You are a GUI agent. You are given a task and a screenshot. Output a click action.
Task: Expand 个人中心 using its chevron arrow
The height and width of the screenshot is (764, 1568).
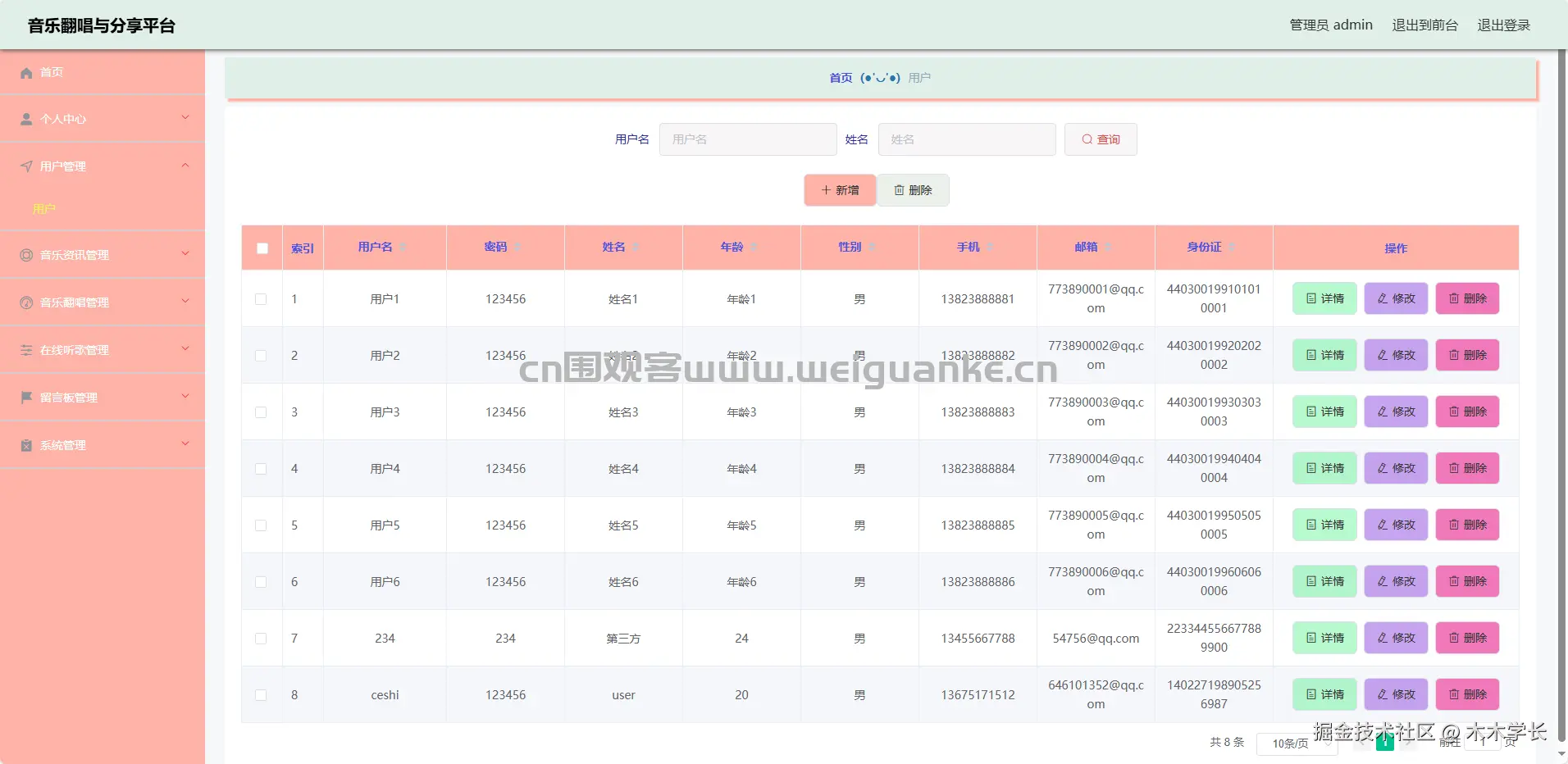coord(185,118)
